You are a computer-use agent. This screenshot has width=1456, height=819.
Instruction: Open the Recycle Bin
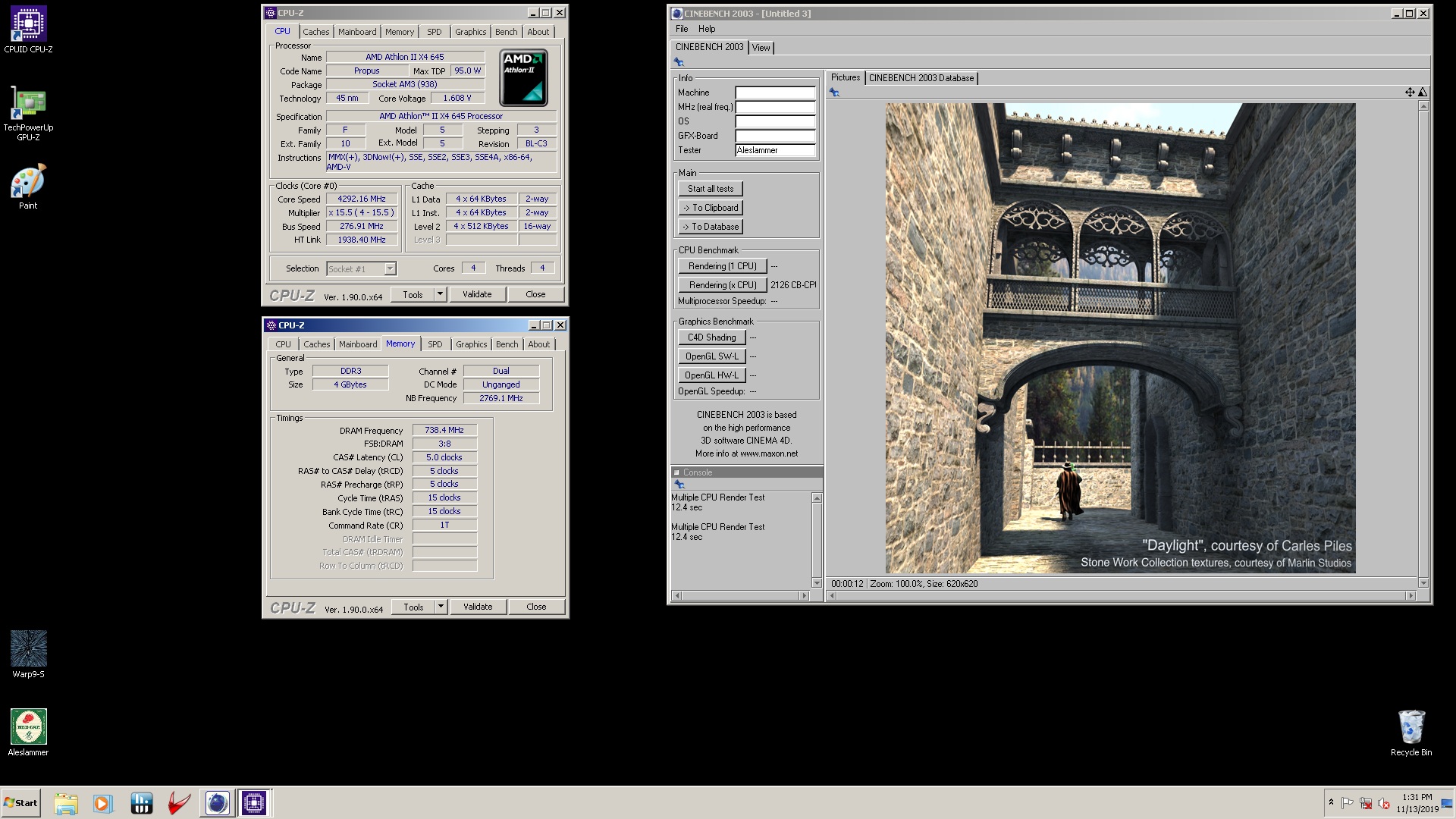tap(1411, 733)
